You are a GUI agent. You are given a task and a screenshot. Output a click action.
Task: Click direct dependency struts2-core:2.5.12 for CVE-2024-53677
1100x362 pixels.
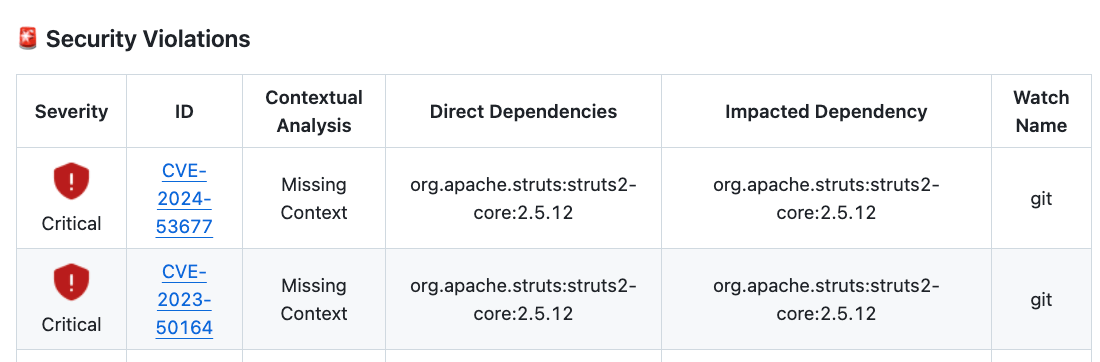(523, 199)
